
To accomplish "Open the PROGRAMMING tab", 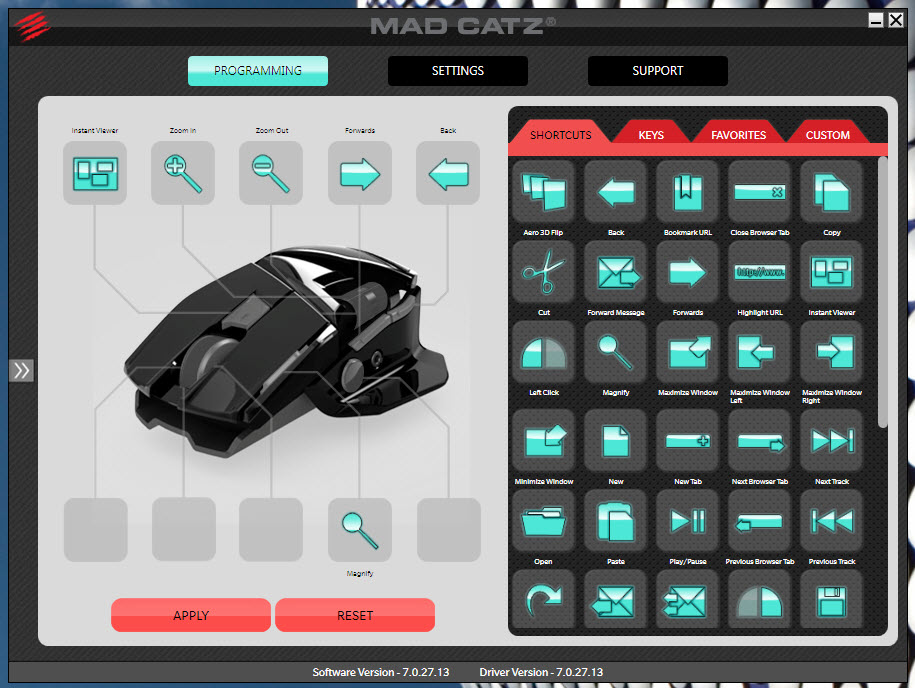I will pos(258,71).
